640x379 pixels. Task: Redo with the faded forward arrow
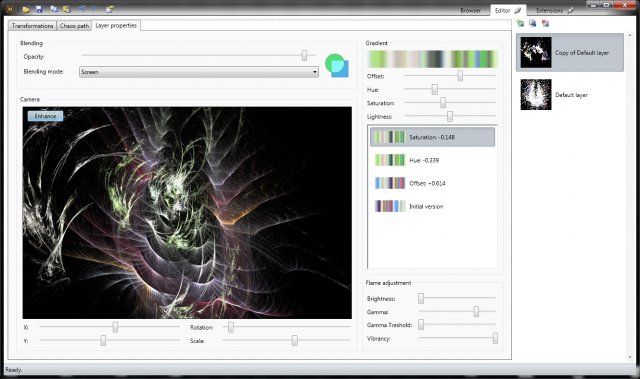pos(94,9)
